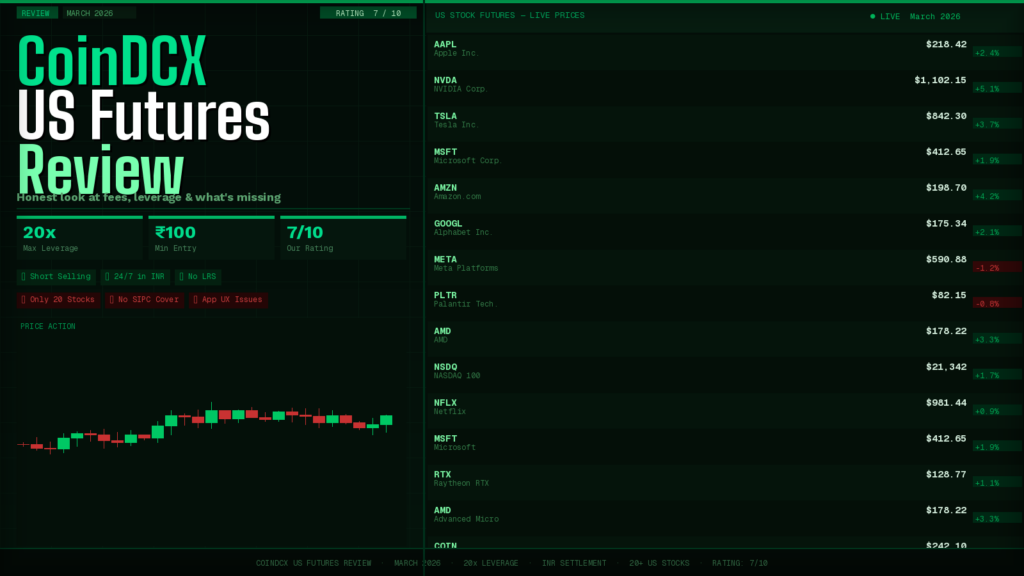
Task: Select the RATING 7 / 10 header badge
Action: pyautogui.click(x=368, y=13)
